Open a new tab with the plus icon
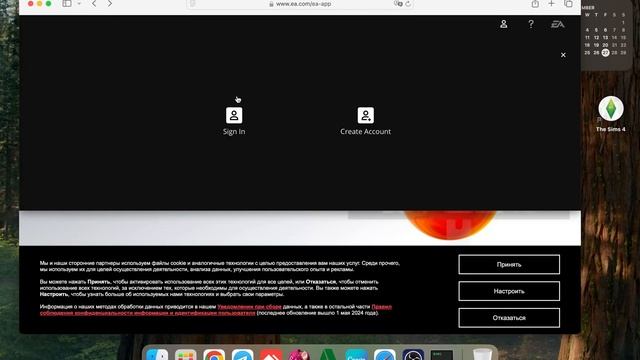 [551, 4]
